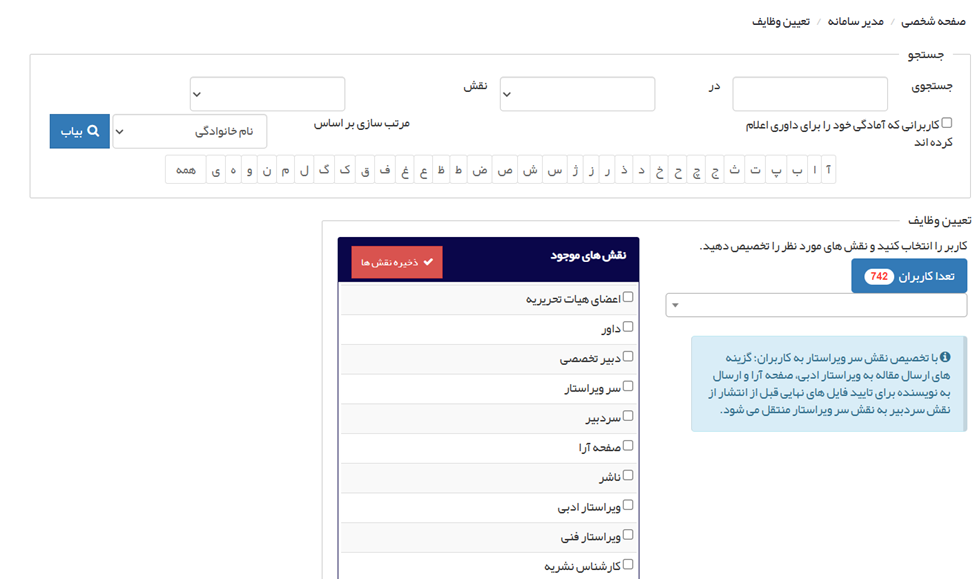Check the اعضای هیات تحریریه checkbox

[628, 297]
